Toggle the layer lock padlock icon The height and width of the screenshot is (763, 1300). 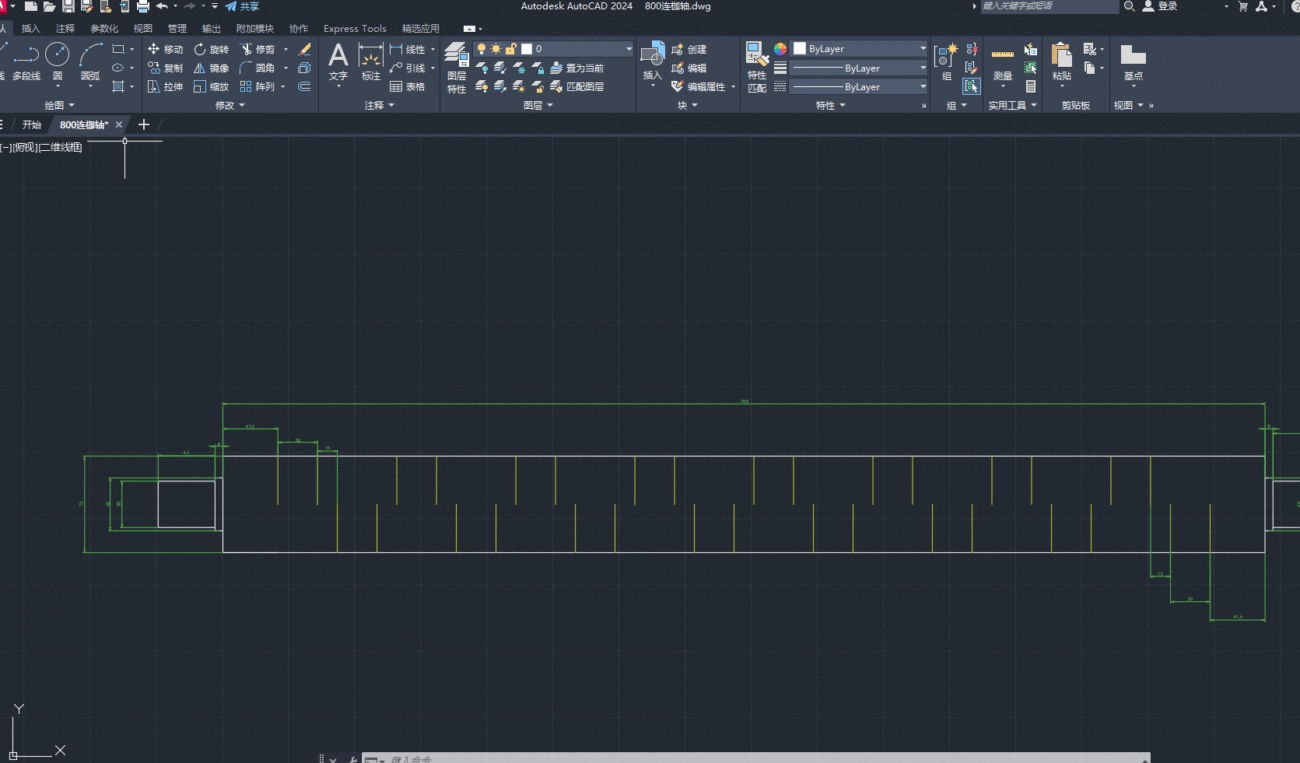coord(510,49)
